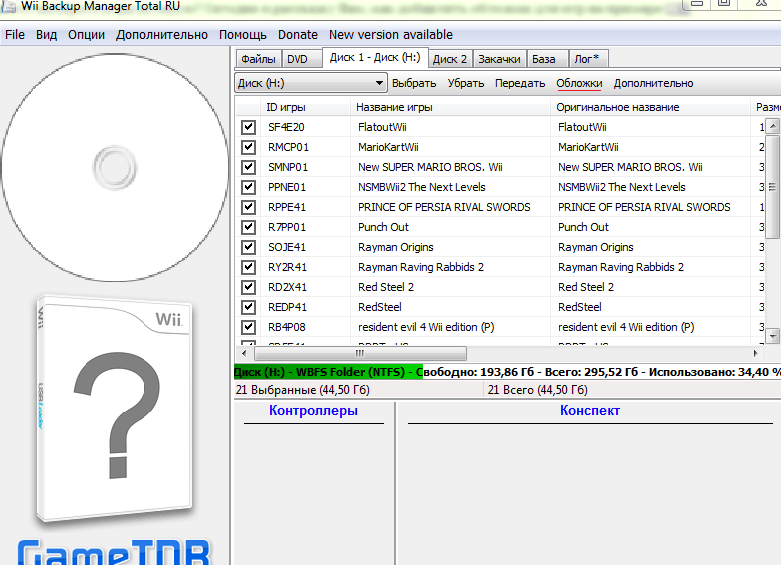Click the GameTDB logo
781x565 pixels.
pos(114,552)
